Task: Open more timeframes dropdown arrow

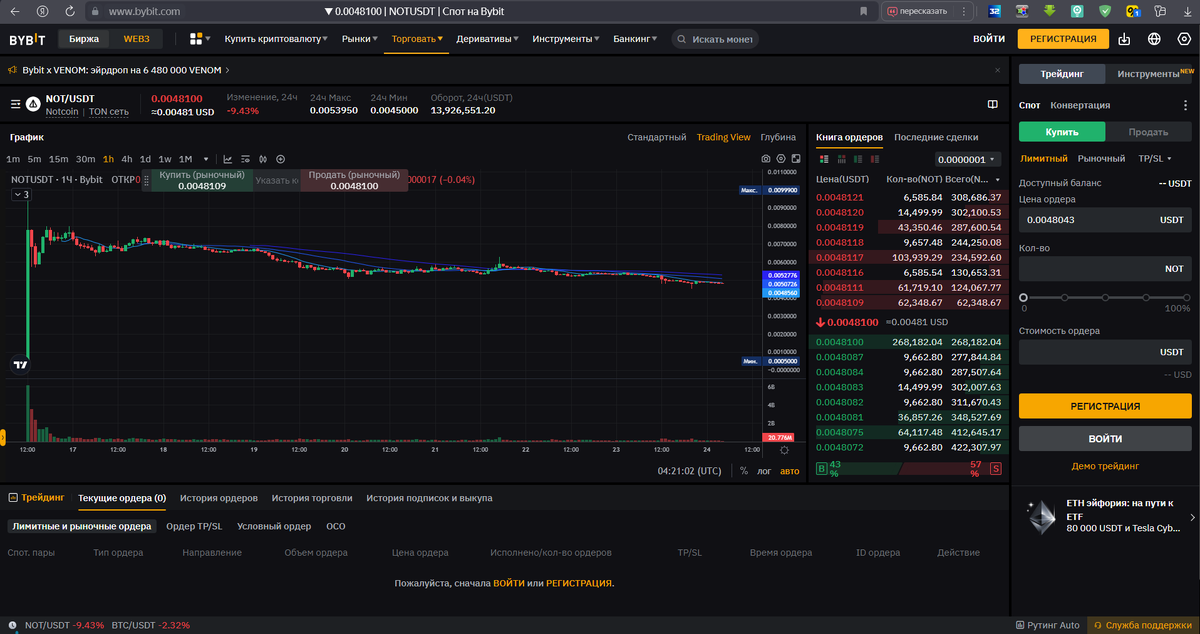Action: (x=206, y=159)
